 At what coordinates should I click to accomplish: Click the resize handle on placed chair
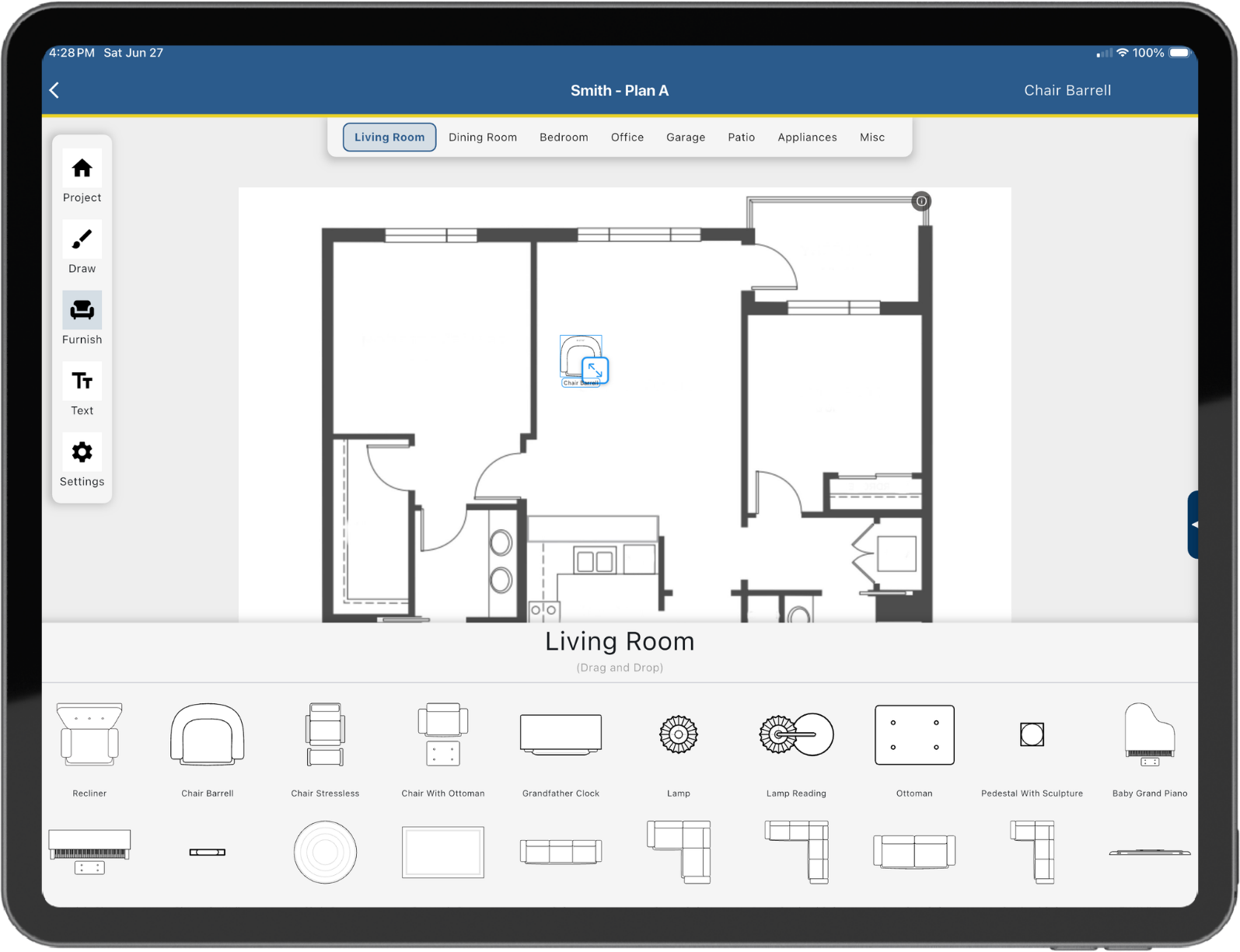[x=595, y=370]
